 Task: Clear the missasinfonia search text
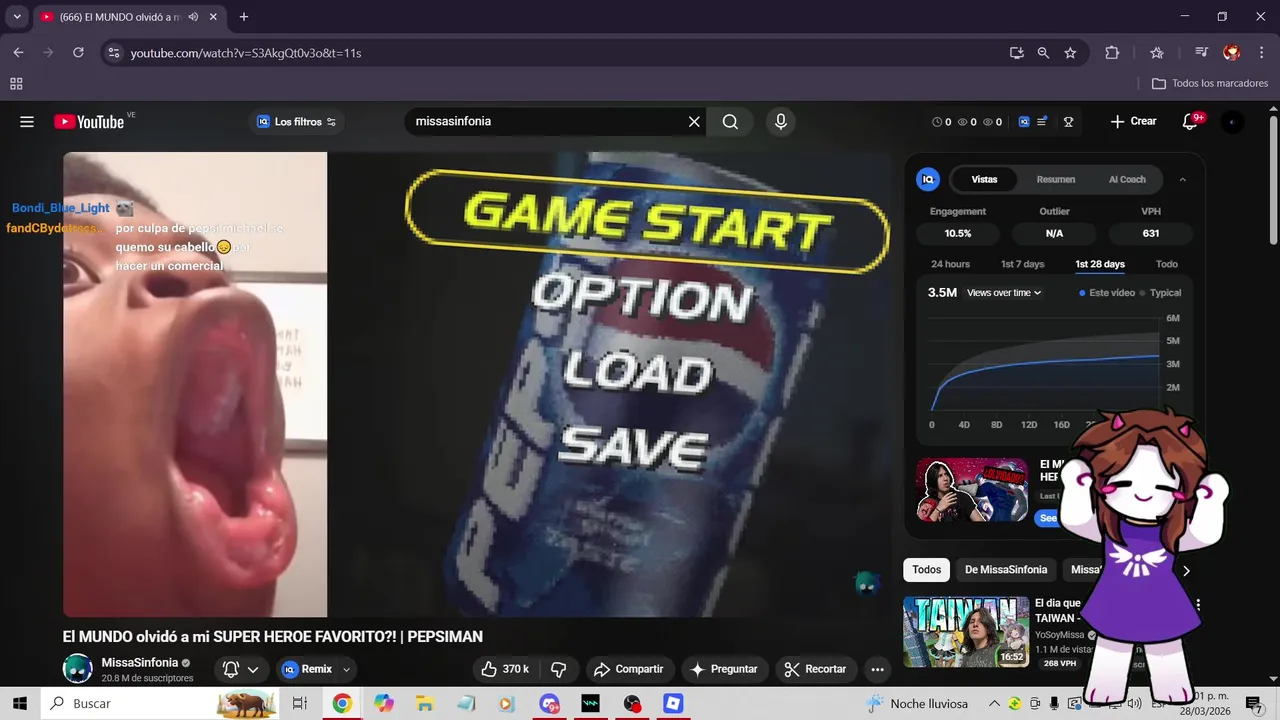tap(694, 122)
